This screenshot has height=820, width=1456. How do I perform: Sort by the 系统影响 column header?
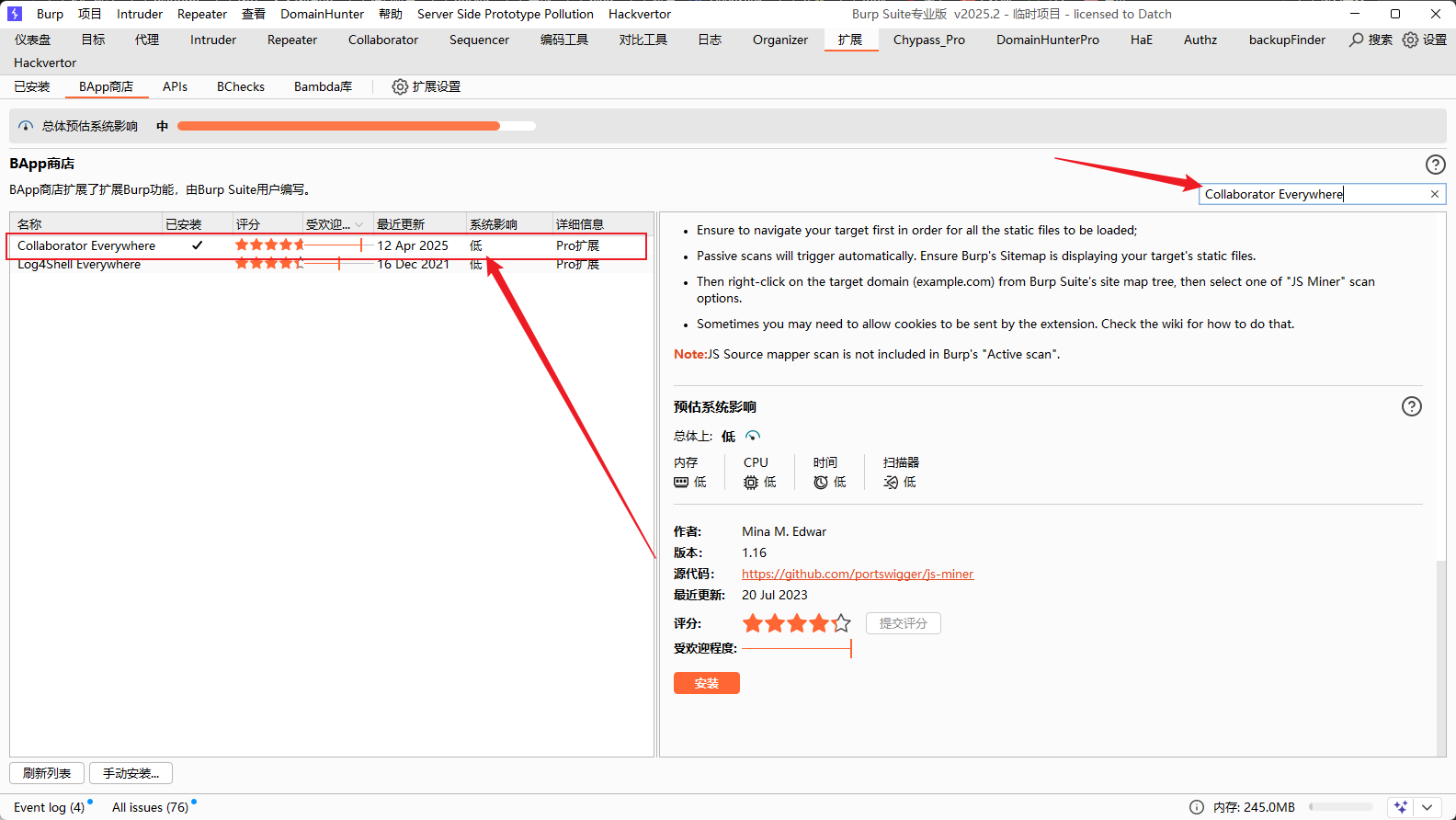coord(508,224)
